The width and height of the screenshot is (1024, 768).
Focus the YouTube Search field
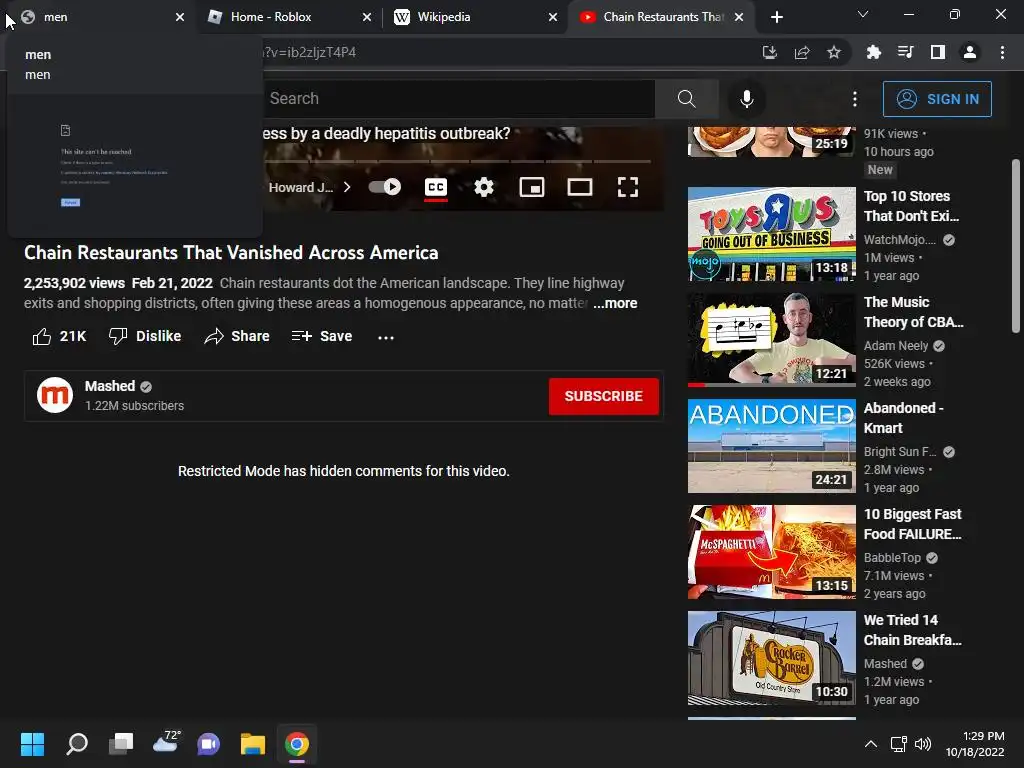coord(458,99)
